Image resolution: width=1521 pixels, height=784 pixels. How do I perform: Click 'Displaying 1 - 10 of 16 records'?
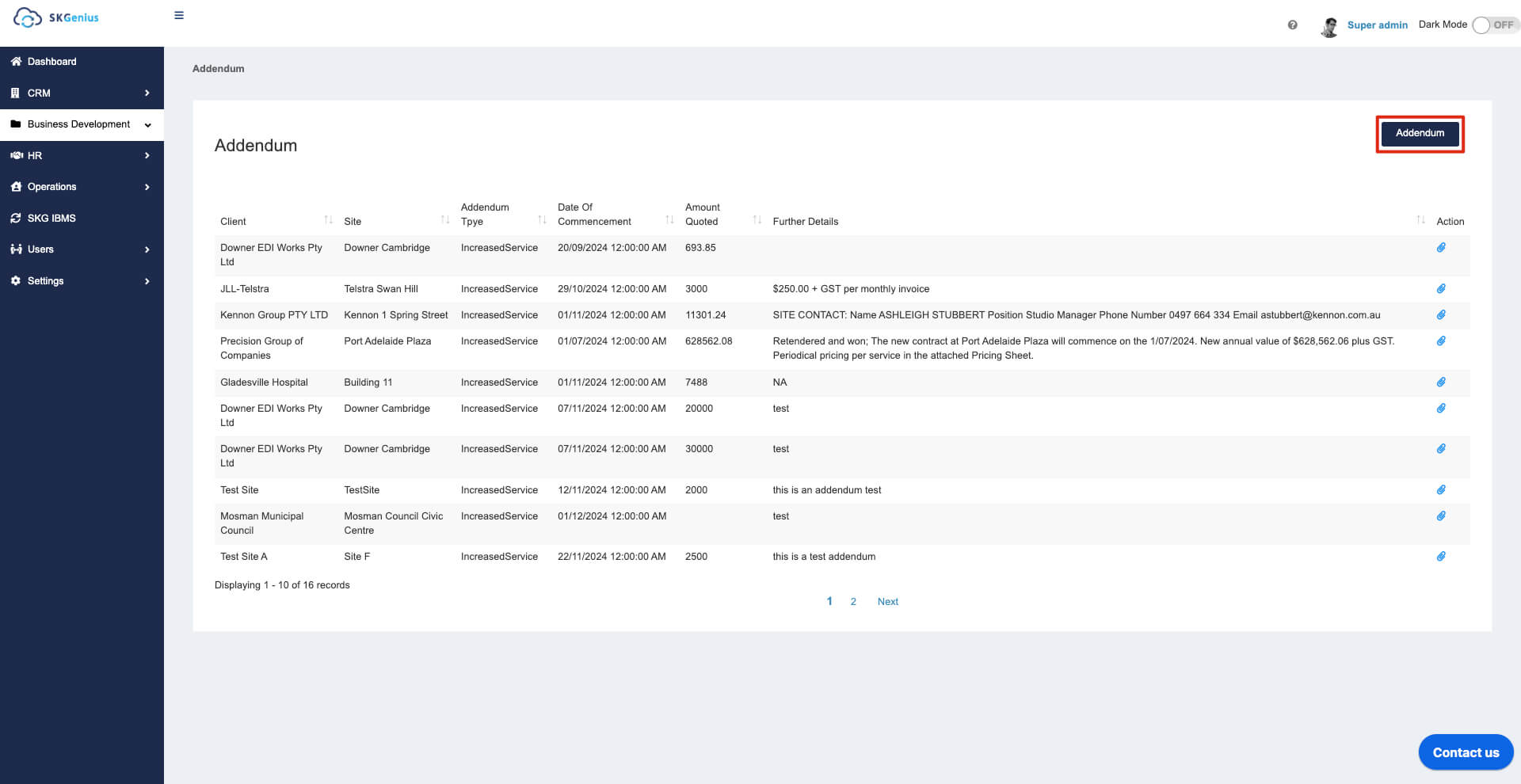pos(282,585)
